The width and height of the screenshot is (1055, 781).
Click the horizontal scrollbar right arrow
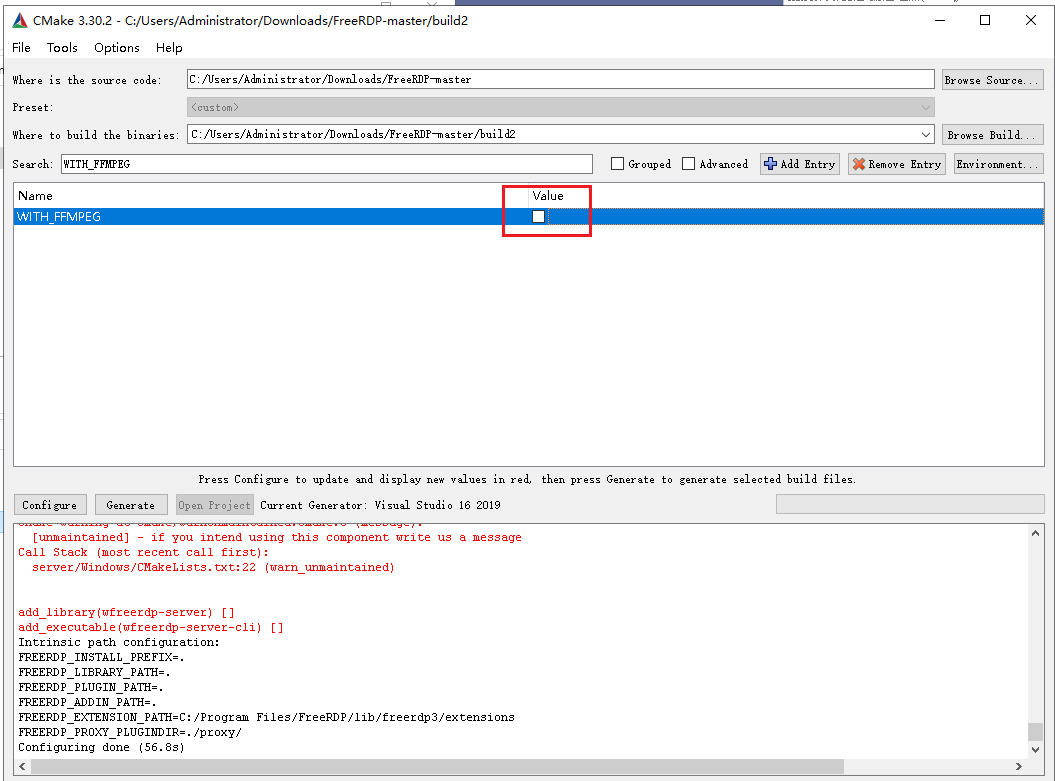(x=1019, y=766)
